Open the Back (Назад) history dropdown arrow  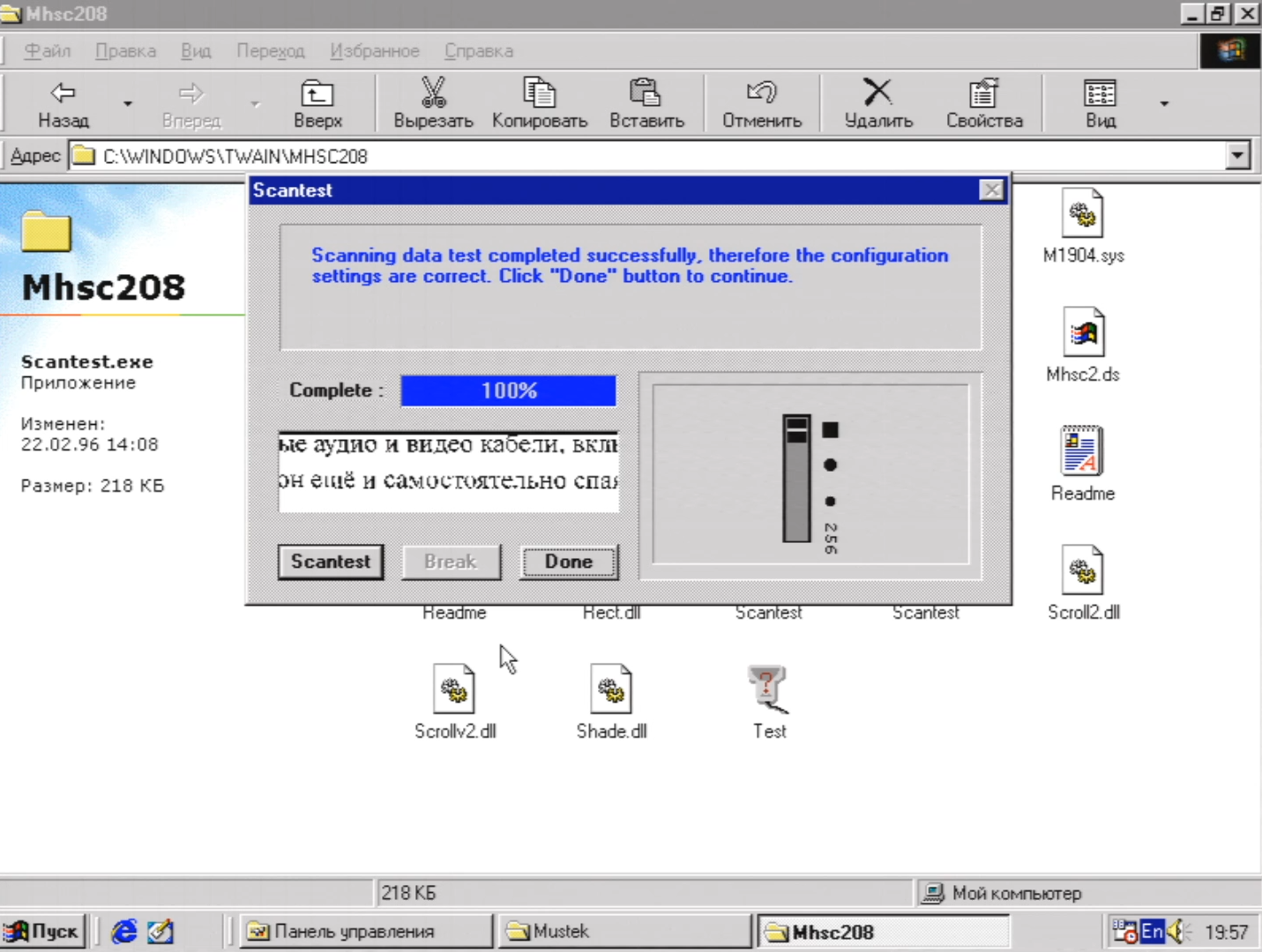point(128,104)
